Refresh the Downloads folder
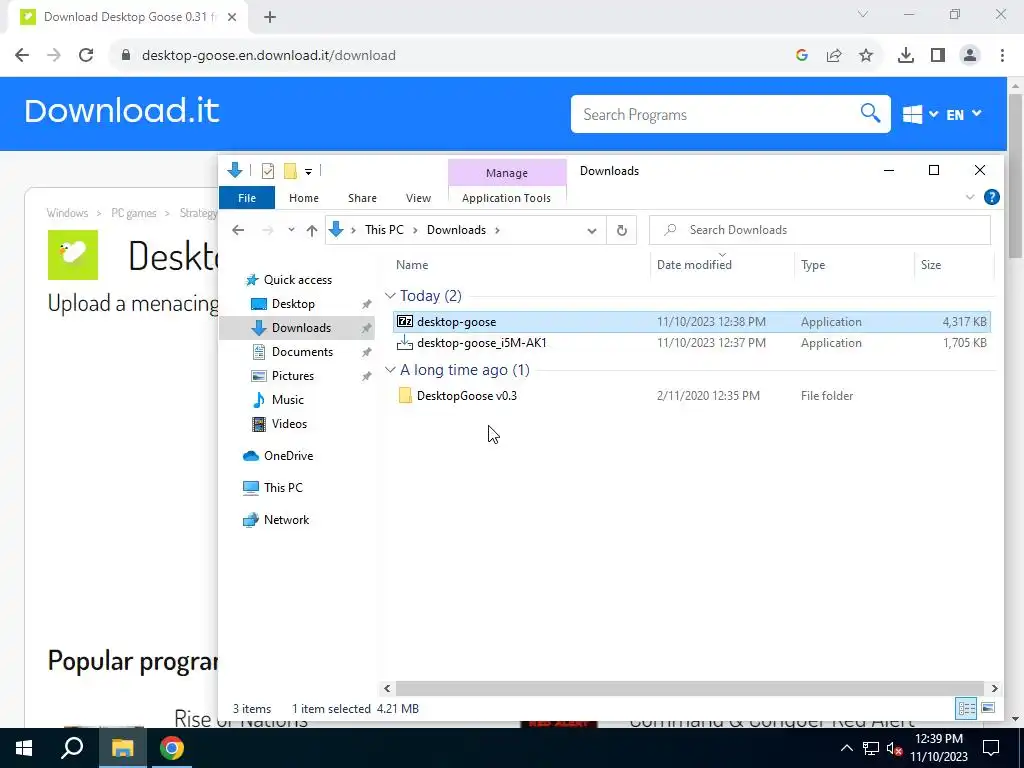The image size is (1024, 768). [622, 230]
